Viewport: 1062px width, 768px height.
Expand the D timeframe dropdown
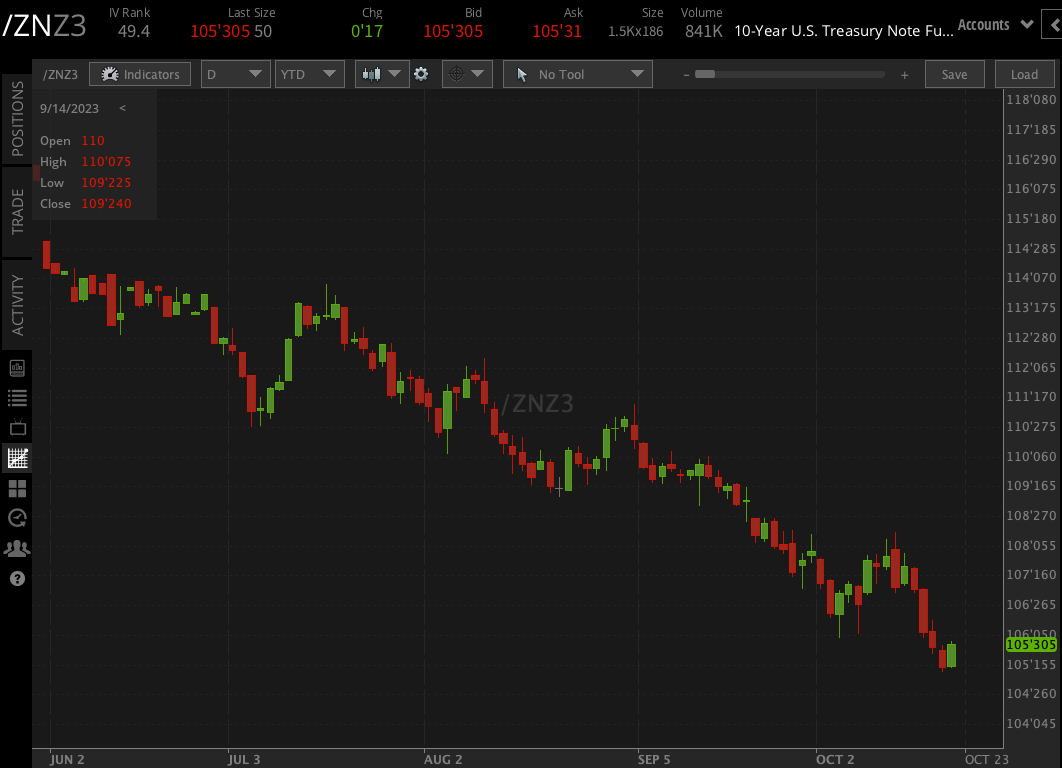(x=235, y=74)
